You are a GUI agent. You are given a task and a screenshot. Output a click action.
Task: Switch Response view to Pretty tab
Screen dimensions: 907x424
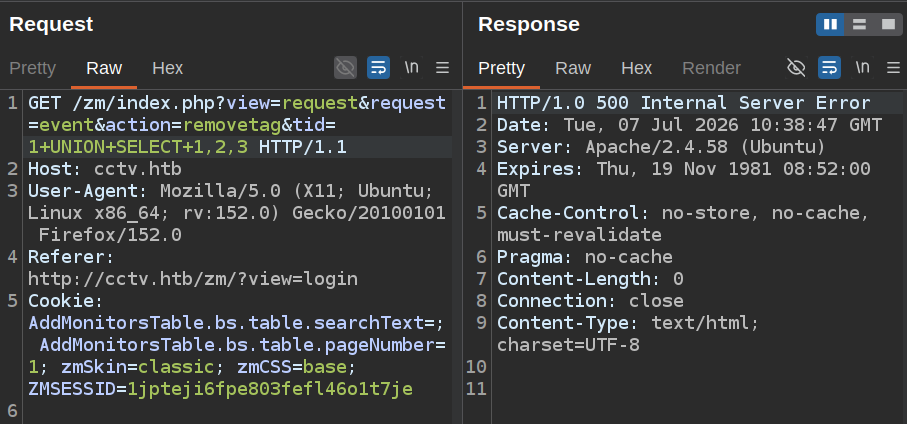pos(502,68)
